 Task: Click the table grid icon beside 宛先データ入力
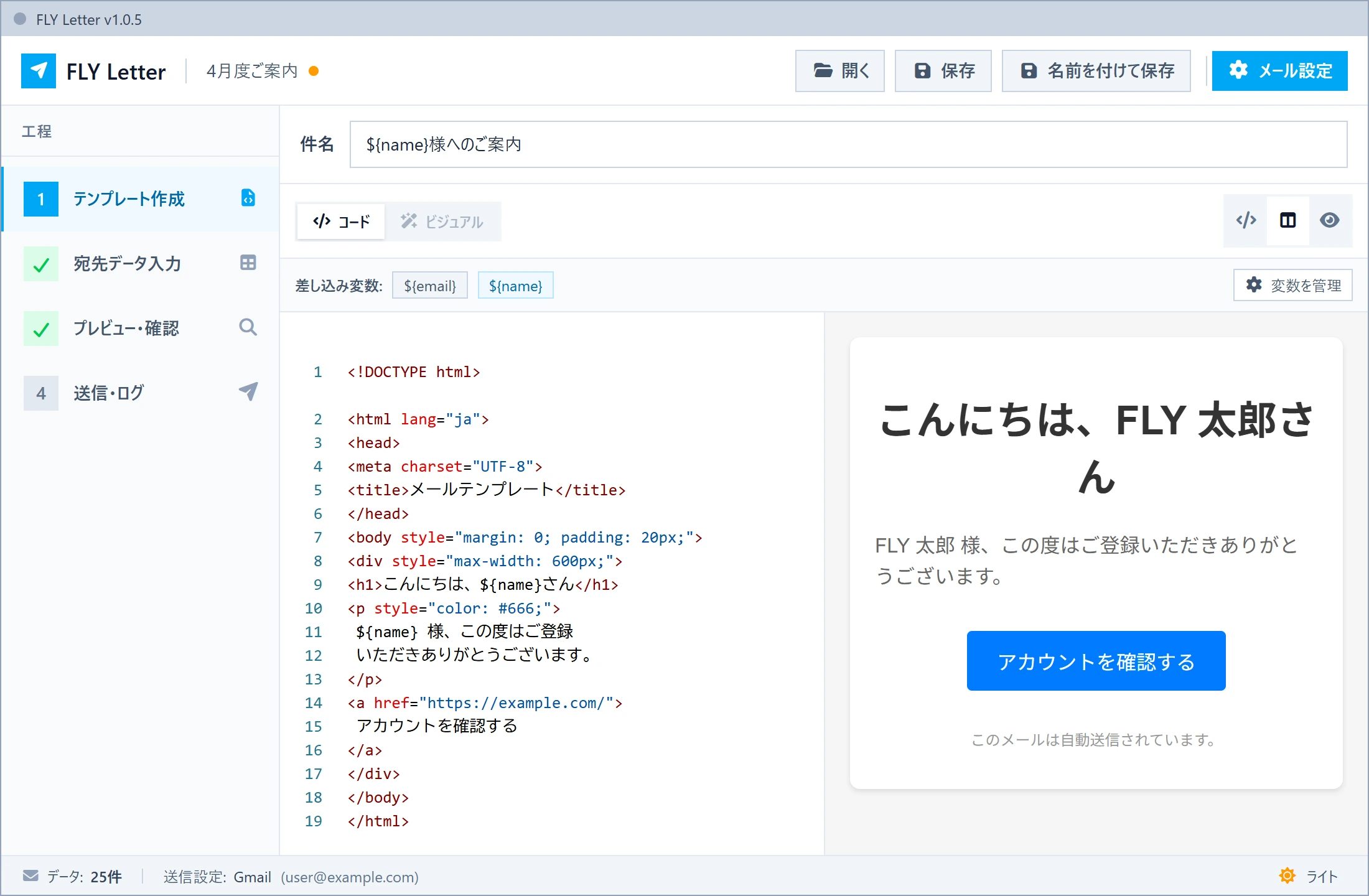(248, 263)
